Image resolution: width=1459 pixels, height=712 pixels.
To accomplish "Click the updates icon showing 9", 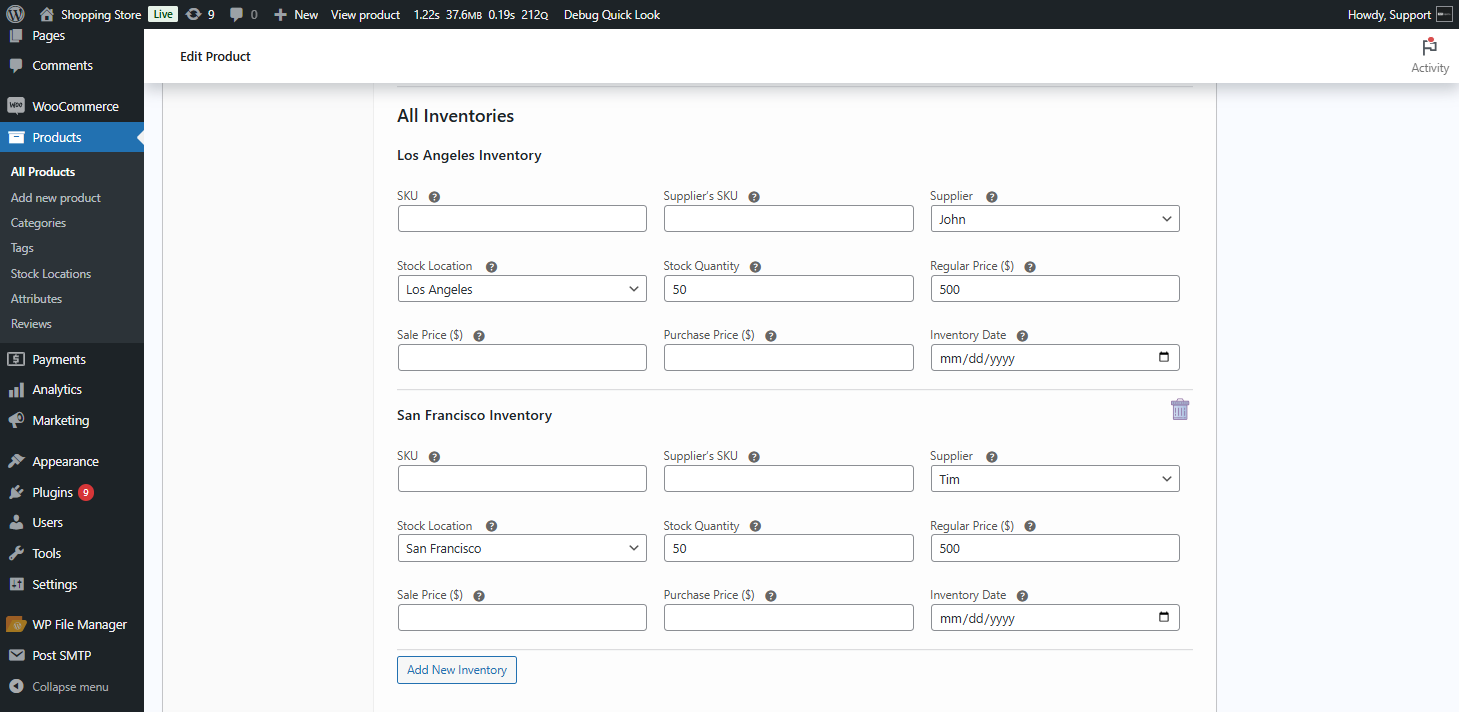I will pos(200,14).
